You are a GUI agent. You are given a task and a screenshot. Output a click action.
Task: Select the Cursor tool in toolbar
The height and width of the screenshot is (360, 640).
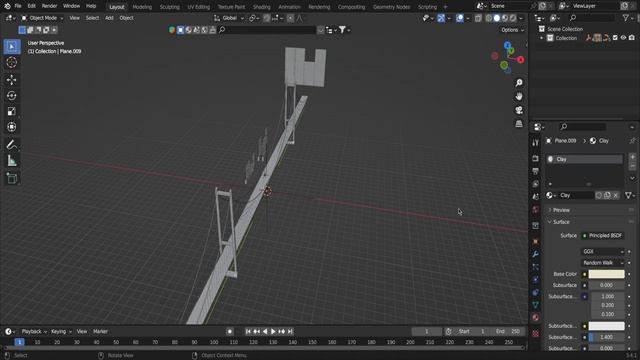[x=11, y=62]
